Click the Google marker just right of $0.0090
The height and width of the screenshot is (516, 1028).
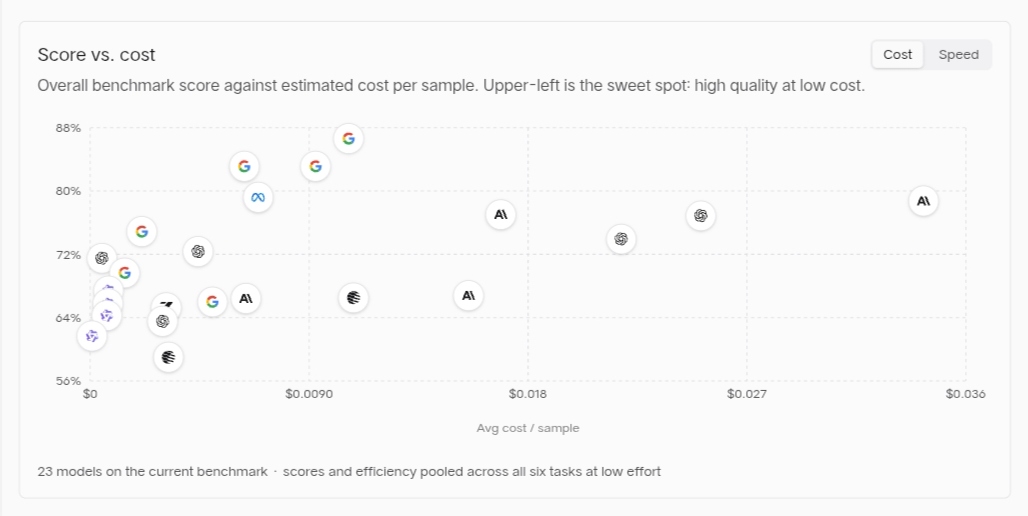coord(315,167)
